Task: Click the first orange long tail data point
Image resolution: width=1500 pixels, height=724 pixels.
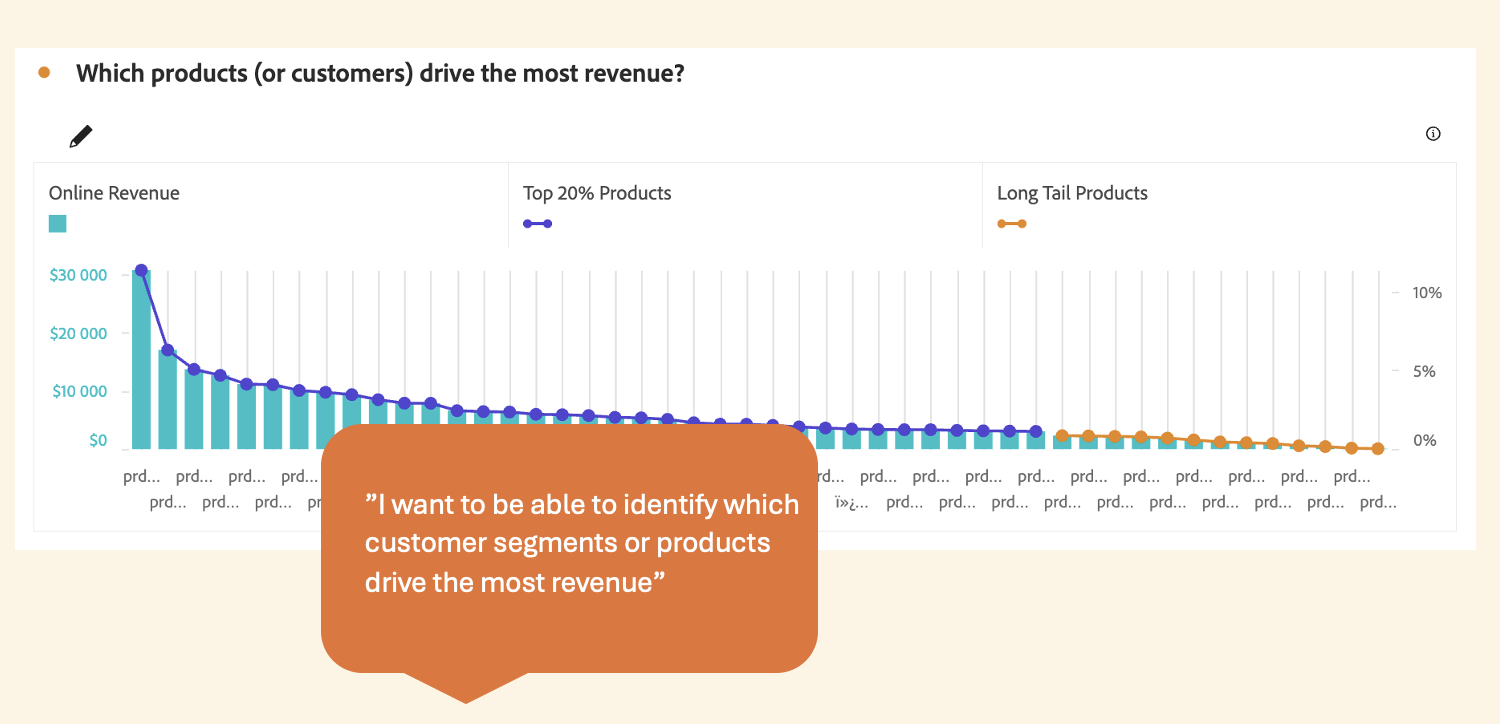Action: (1062, 435)
